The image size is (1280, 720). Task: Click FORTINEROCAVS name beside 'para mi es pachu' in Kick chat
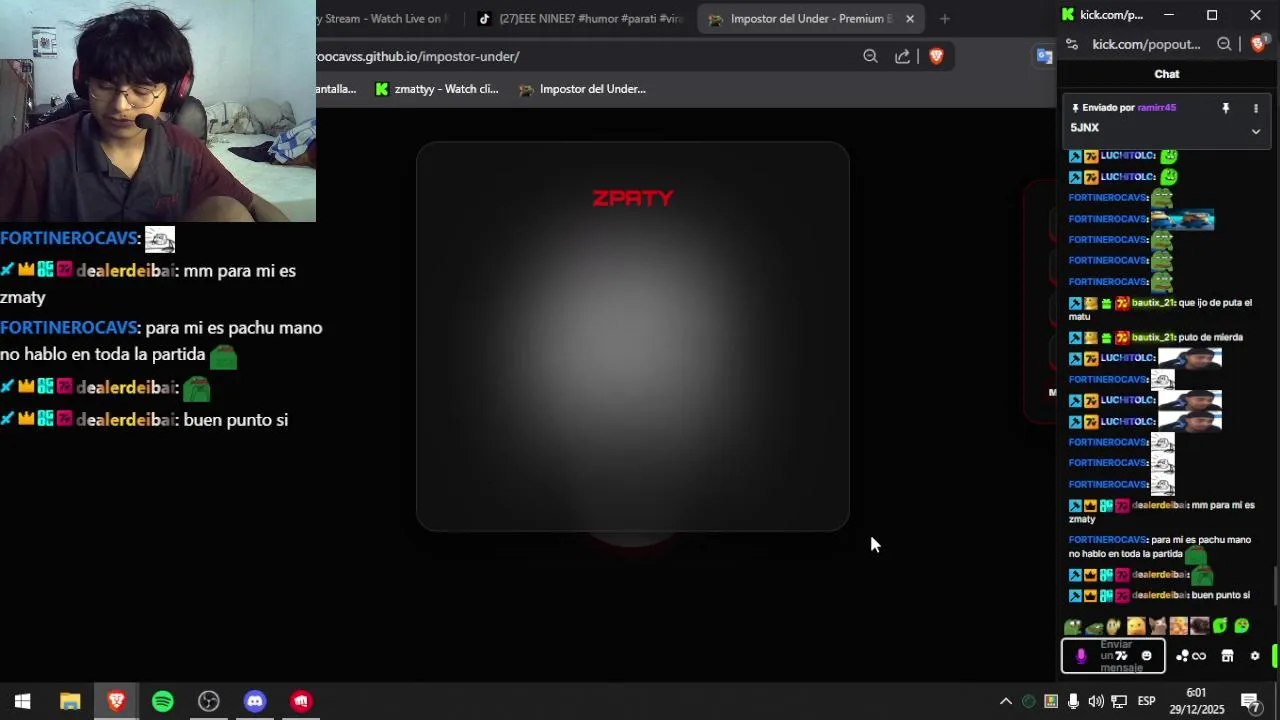(1107, 540)
